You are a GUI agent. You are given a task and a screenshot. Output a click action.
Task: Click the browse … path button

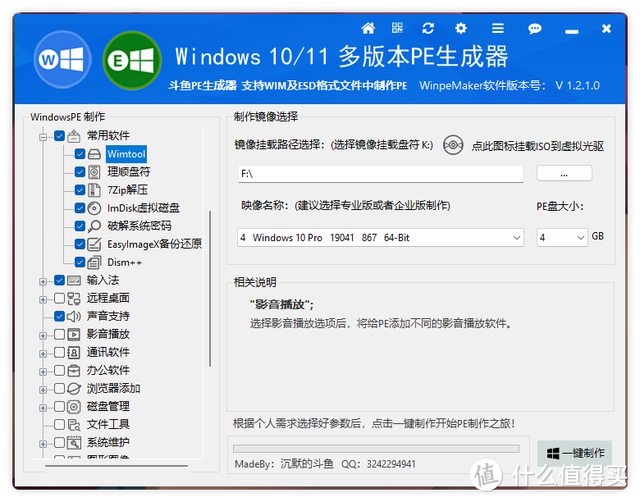564,174
